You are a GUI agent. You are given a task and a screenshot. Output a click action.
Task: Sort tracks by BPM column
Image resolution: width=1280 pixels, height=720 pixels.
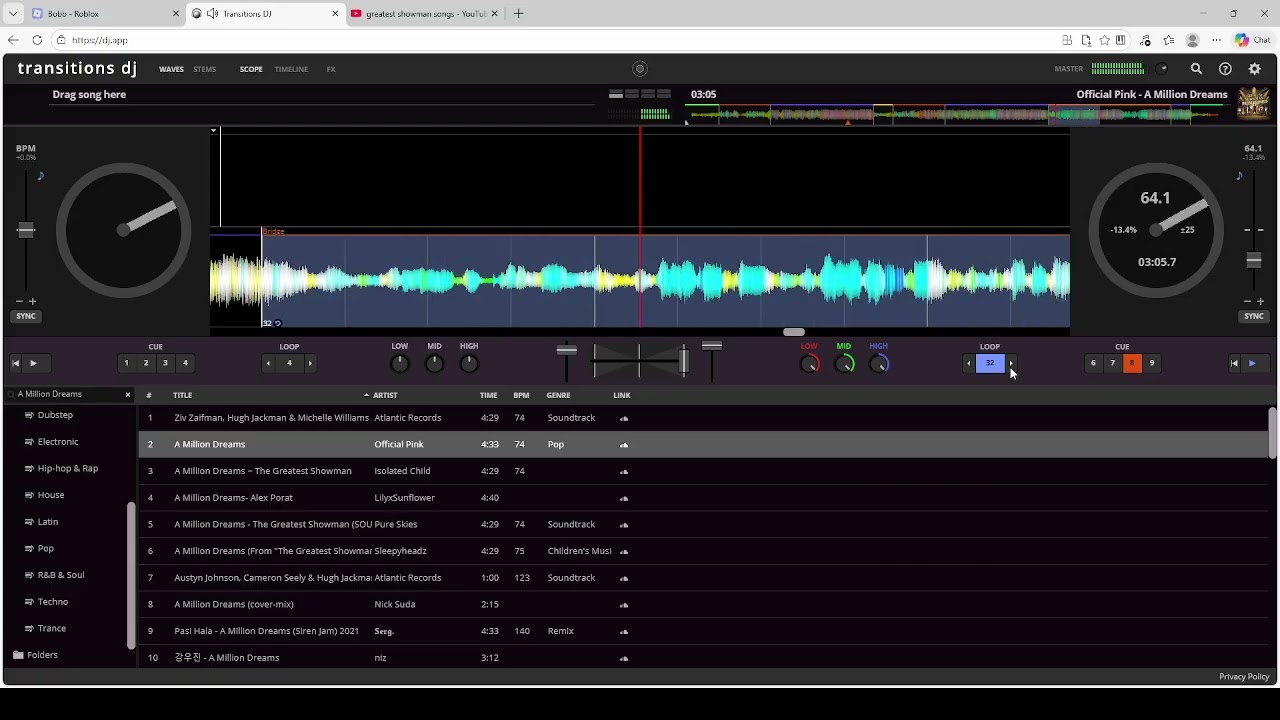[521, 395]
